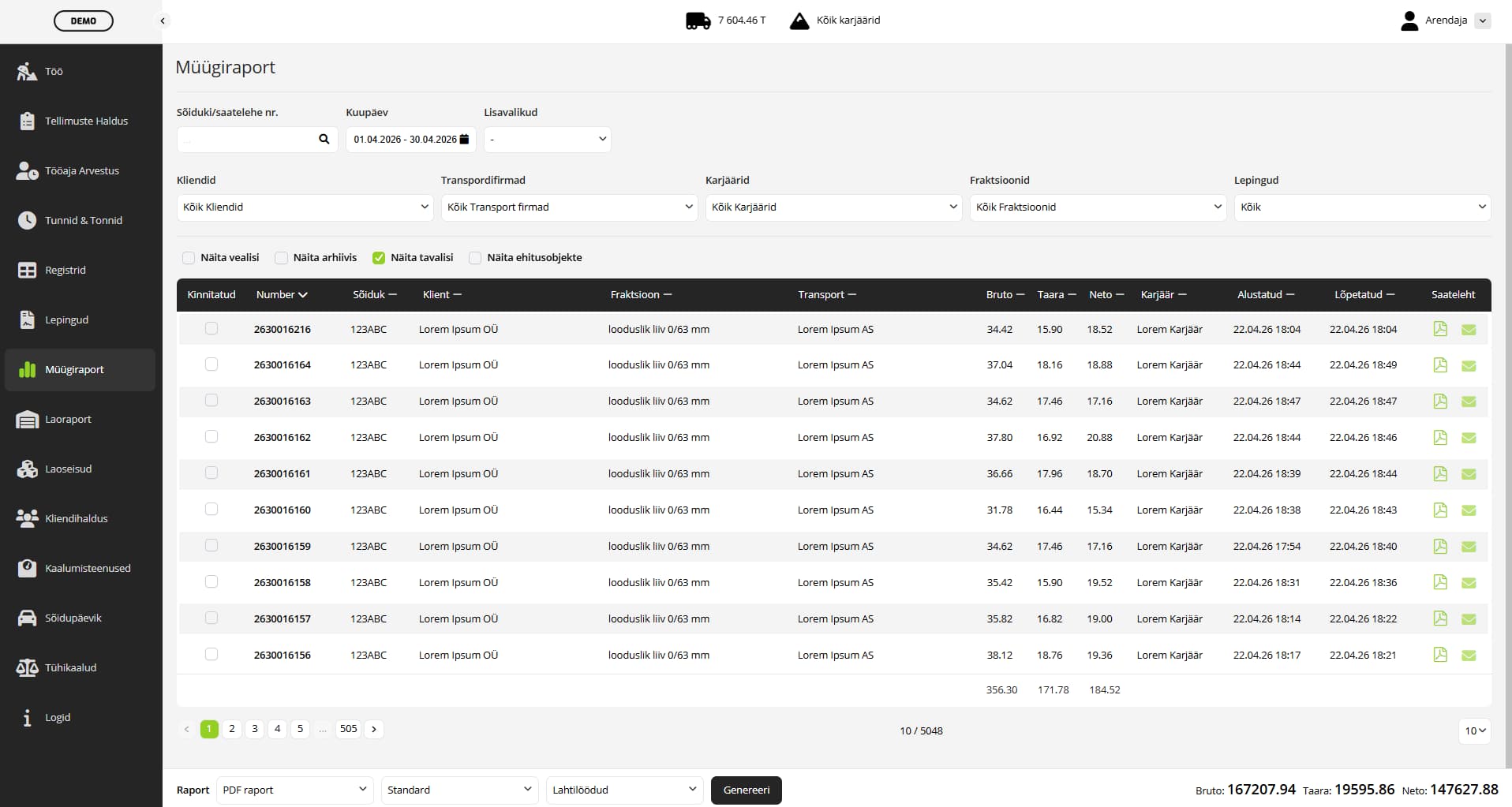Email waybill for row 2630016164
Viewport: 1512px width, 807px height.
pos(1468,365)
